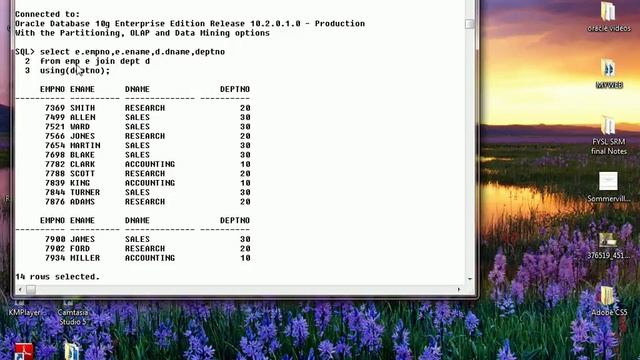Click the SQL window horizontal scroll right arrow
This screenshot has height=360, width=640.
pos(459,290)
